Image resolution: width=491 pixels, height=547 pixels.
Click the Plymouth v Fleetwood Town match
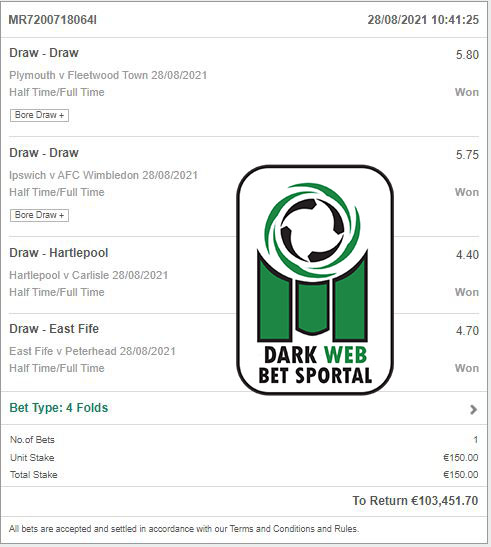pos(108,75)
